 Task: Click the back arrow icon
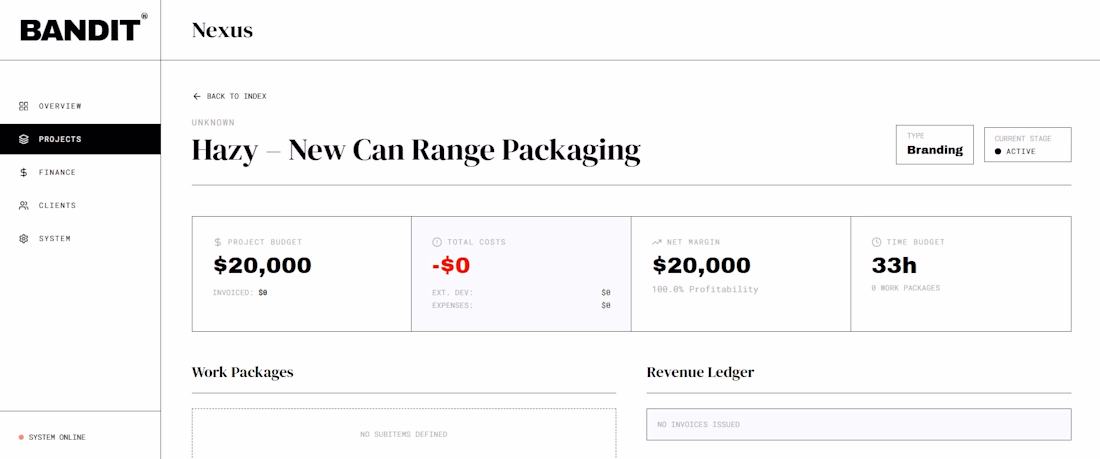point(197,96)
